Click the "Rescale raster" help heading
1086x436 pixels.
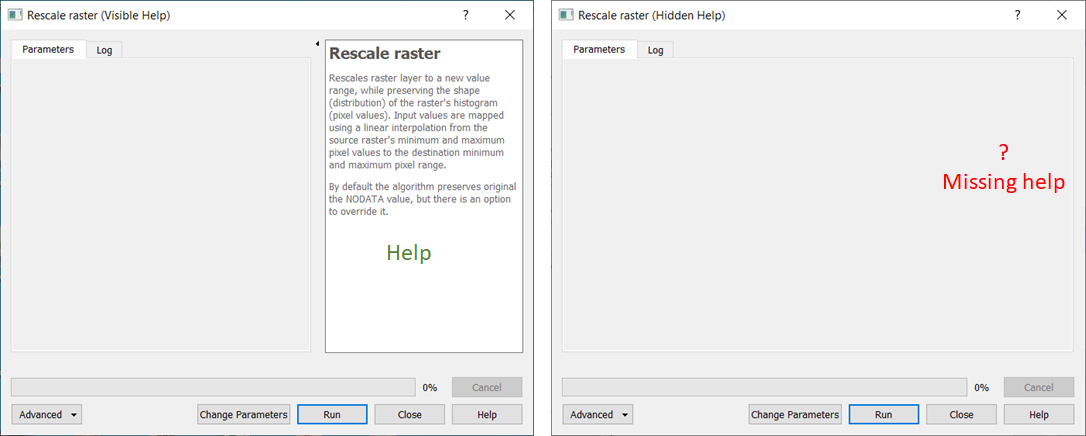coord(384,53)
